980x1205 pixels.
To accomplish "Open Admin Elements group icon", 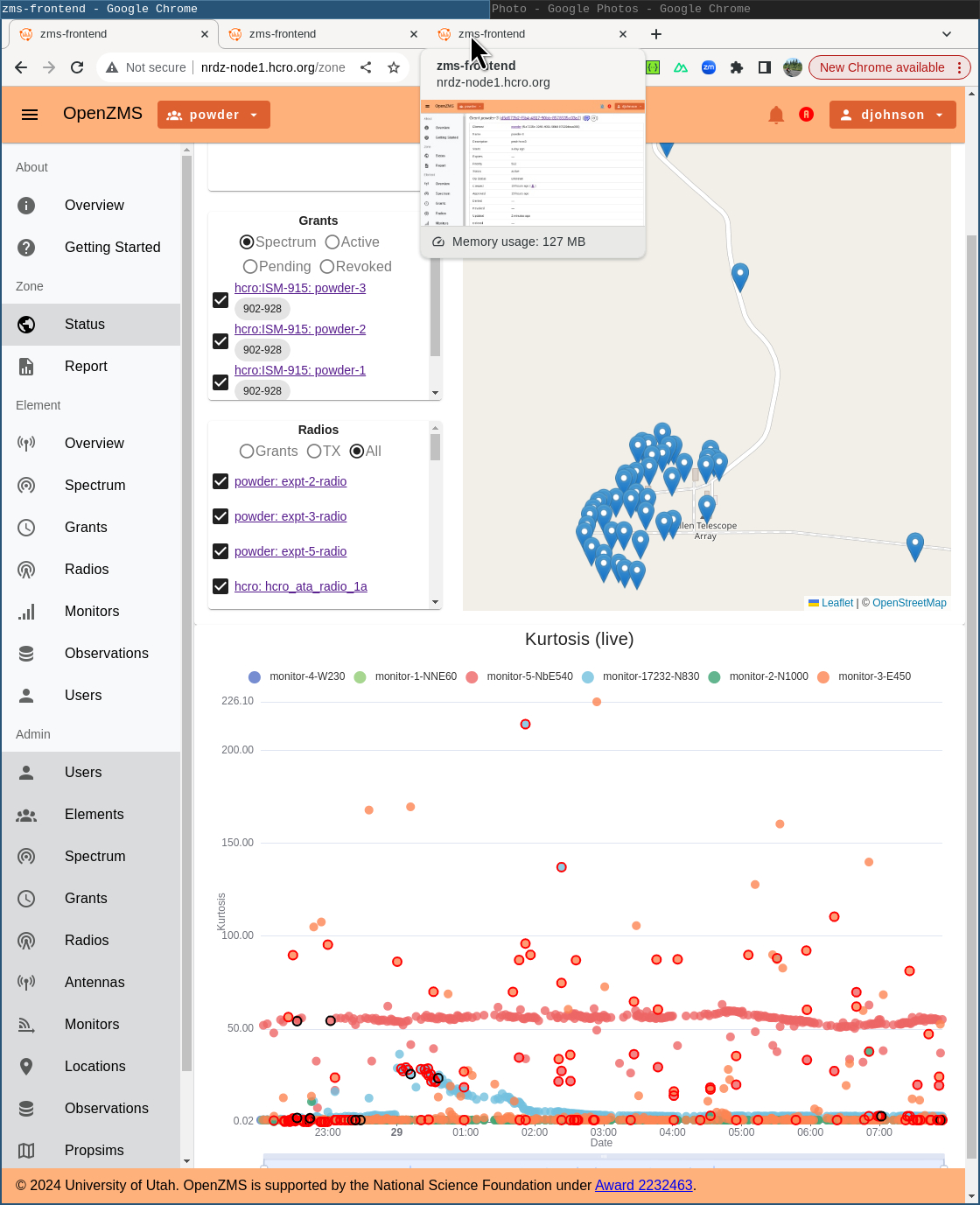I will coord(26,815).
